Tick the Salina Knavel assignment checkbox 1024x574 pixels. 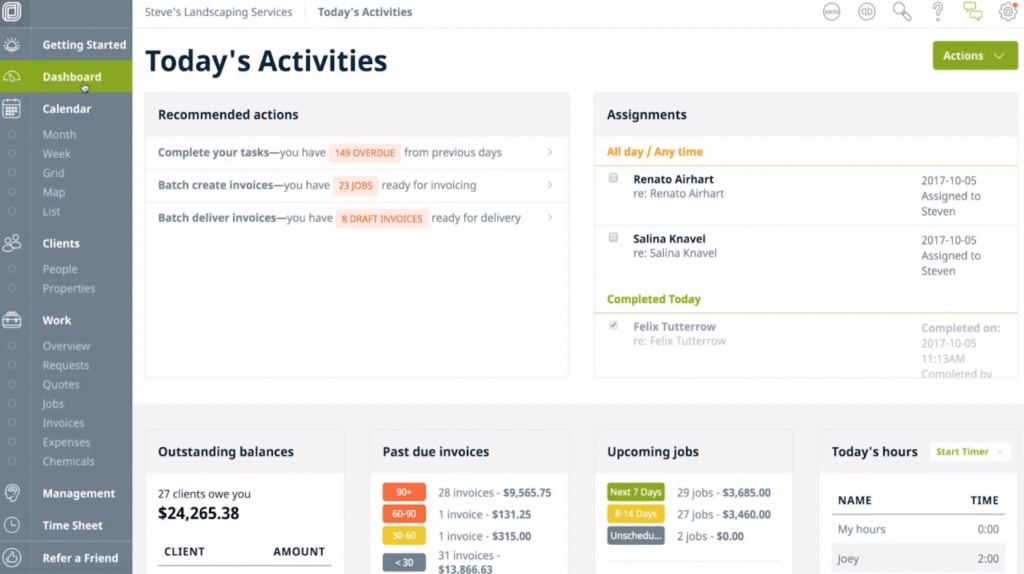pyautogui.click(x=614, y=238)
